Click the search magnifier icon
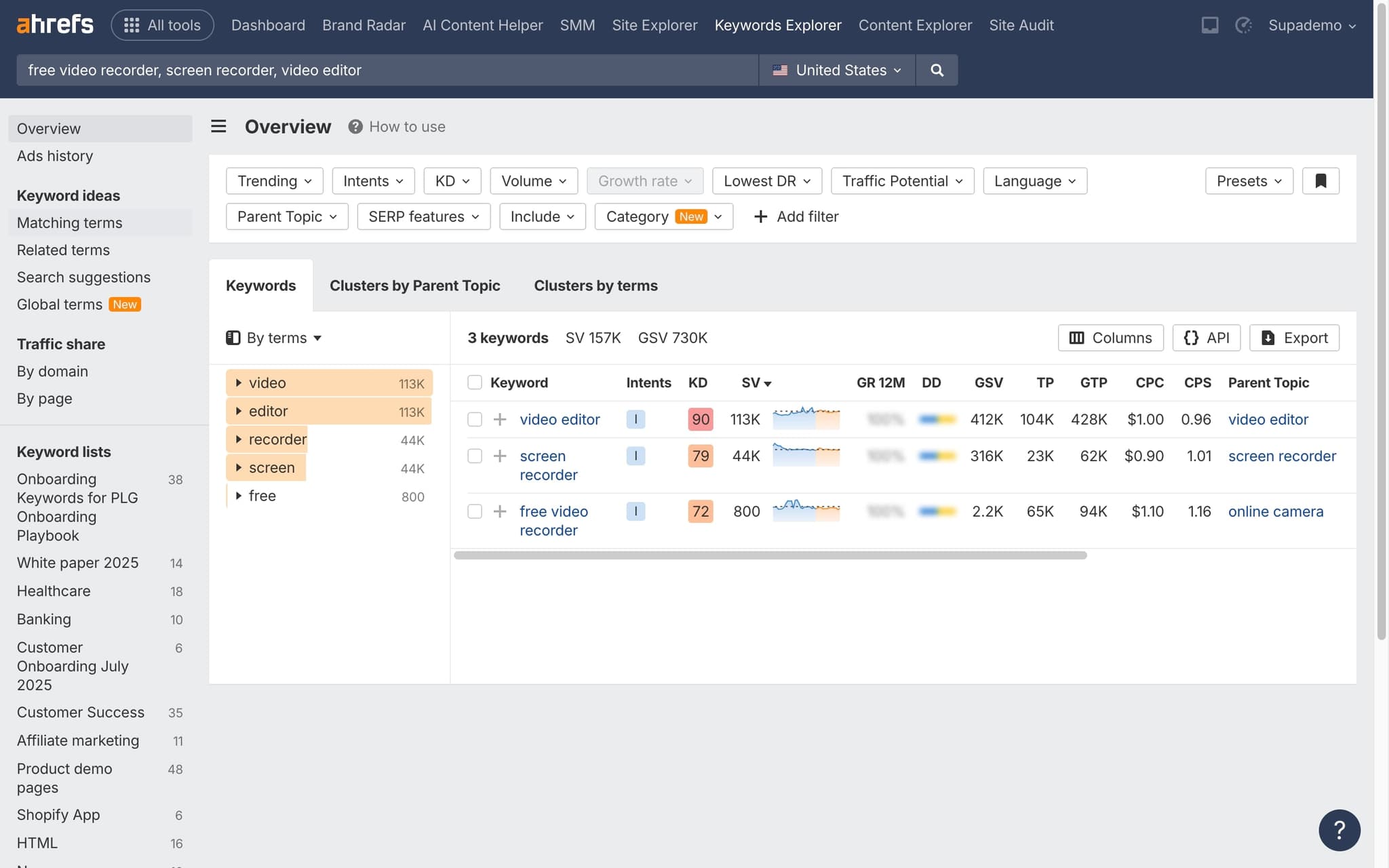Viewport: 1389px width, 868px height. 937,70
